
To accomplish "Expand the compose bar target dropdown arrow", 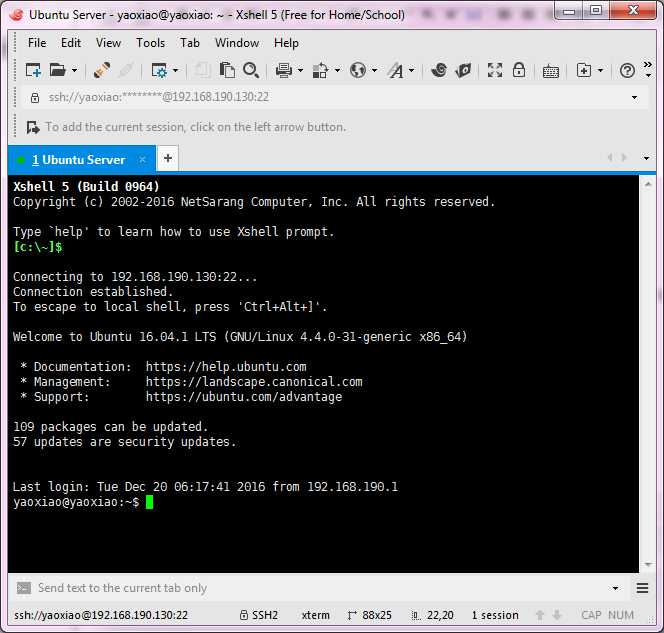I will (615, 588).
